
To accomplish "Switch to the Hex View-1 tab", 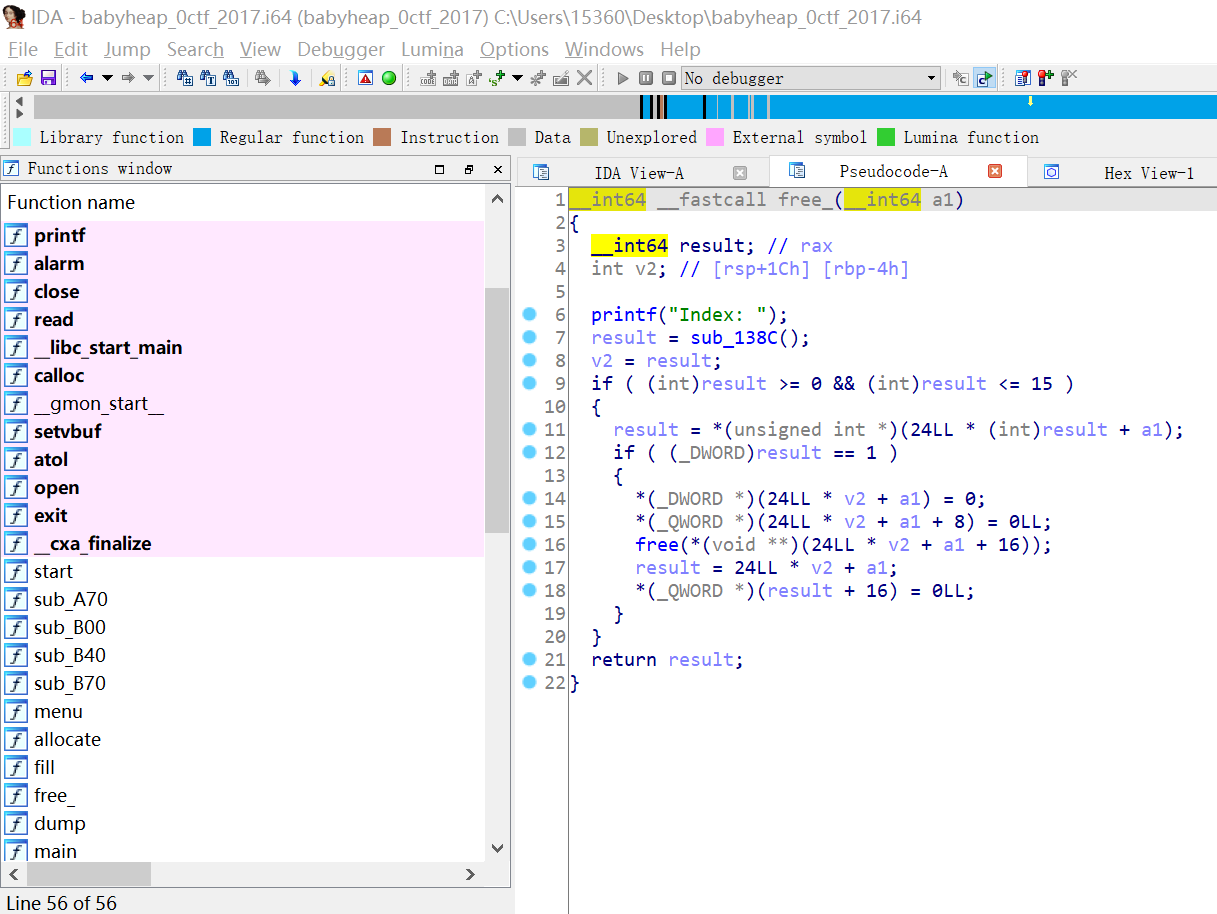I will point(1148,173).
